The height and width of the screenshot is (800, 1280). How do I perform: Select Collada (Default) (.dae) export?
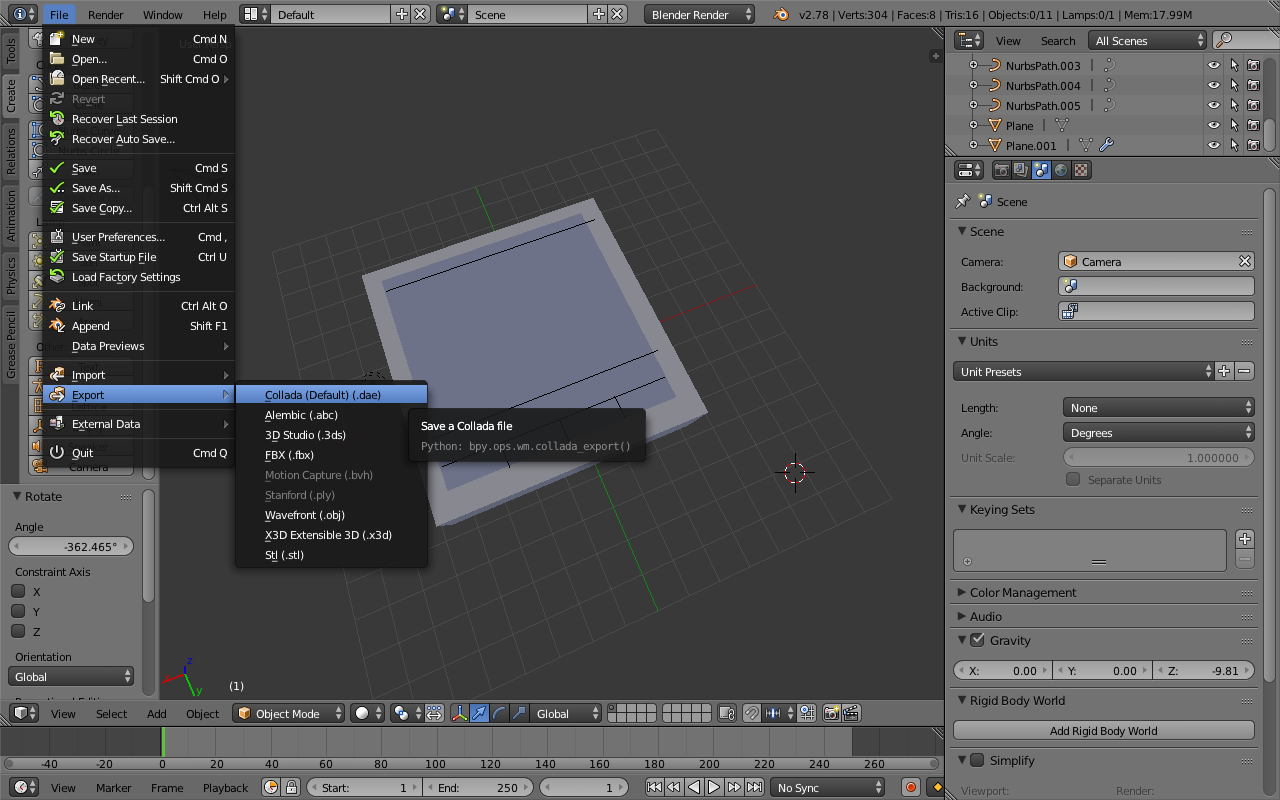tap(332, 395)
